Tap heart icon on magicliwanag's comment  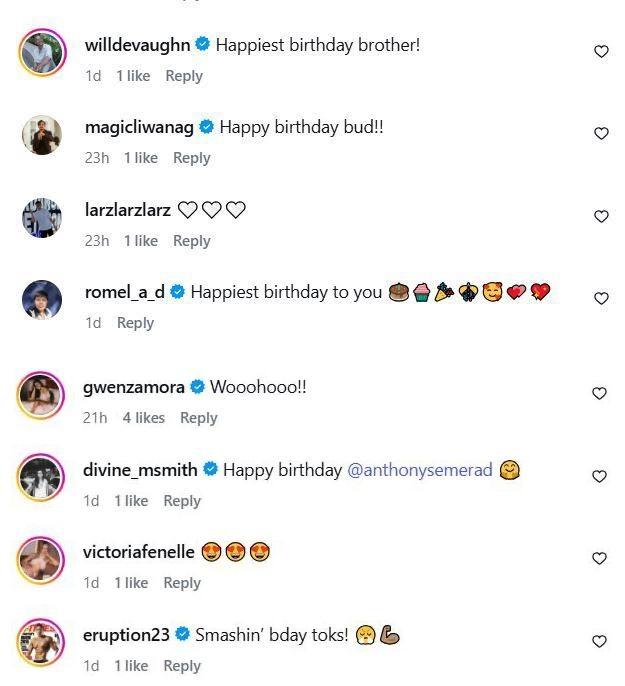coord(601,133)
